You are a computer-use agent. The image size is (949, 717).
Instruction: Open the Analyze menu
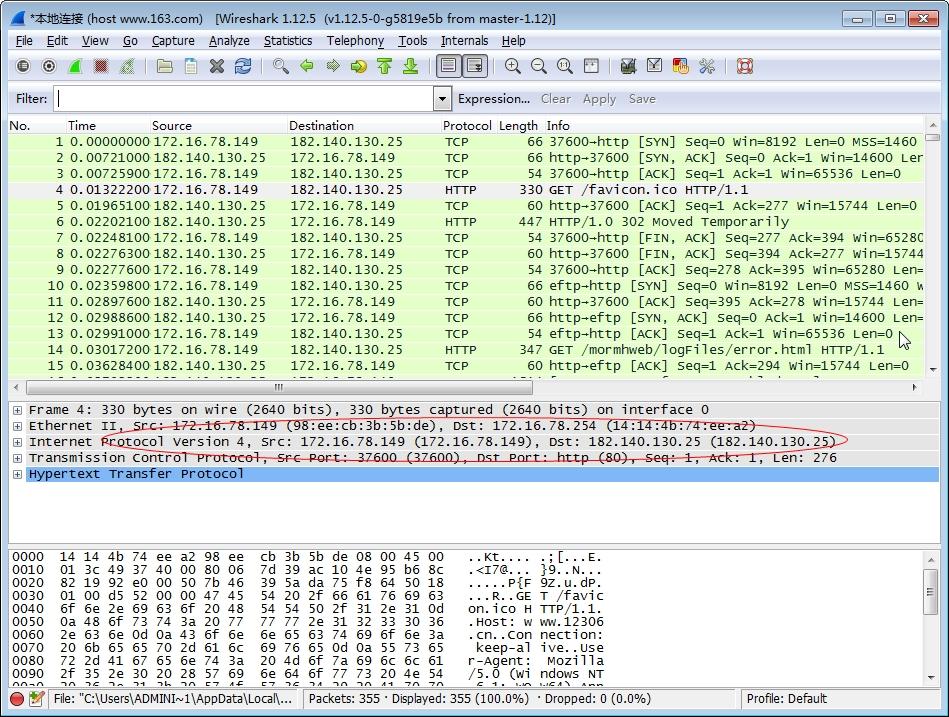click(x=229, y=41)
